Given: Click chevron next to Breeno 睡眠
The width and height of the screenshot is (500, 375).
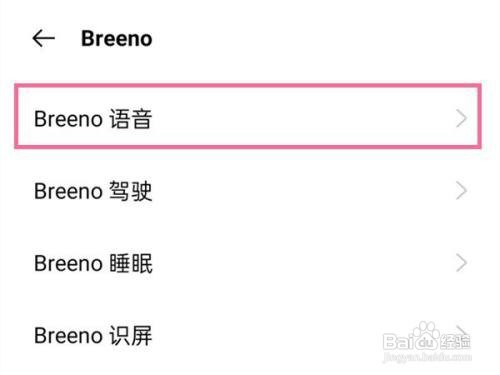Looking at the screenshot, I should (461, 263).
